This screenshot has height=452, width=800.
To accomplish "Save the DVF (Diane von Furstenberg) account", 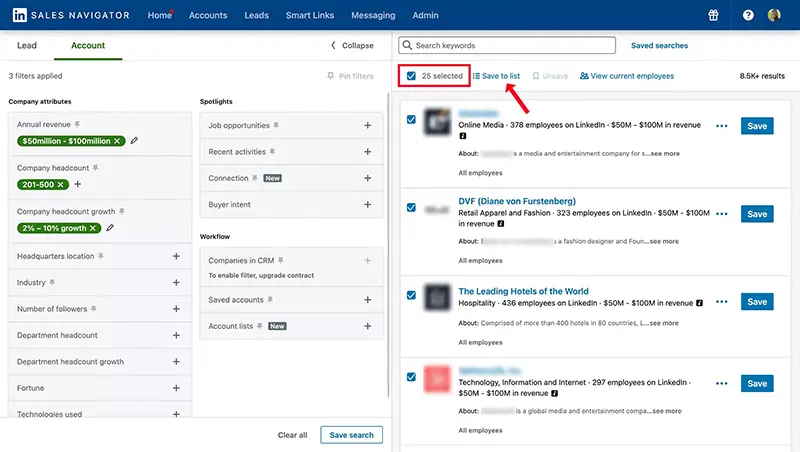I will pos(757,214).
